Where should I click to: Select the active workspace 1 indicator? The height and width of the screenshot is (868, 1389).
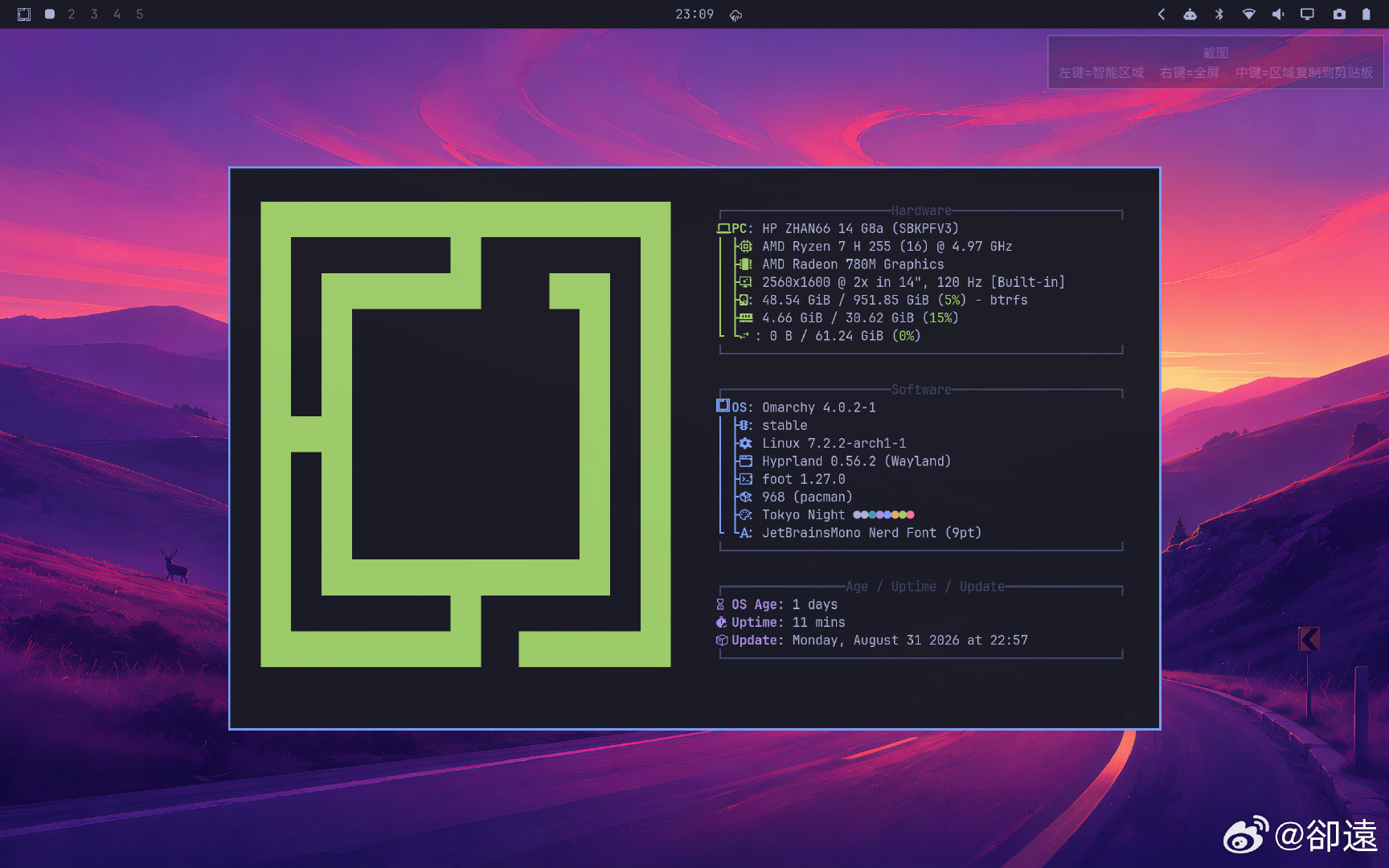pyautogui.click(x=50, y=14)
